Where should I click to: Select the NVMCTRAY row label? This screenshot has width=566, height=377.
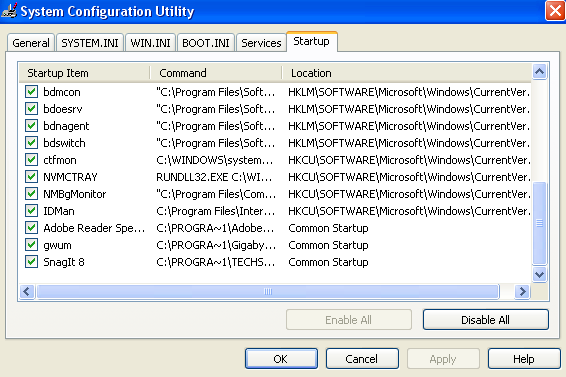[x=70, y=177]
